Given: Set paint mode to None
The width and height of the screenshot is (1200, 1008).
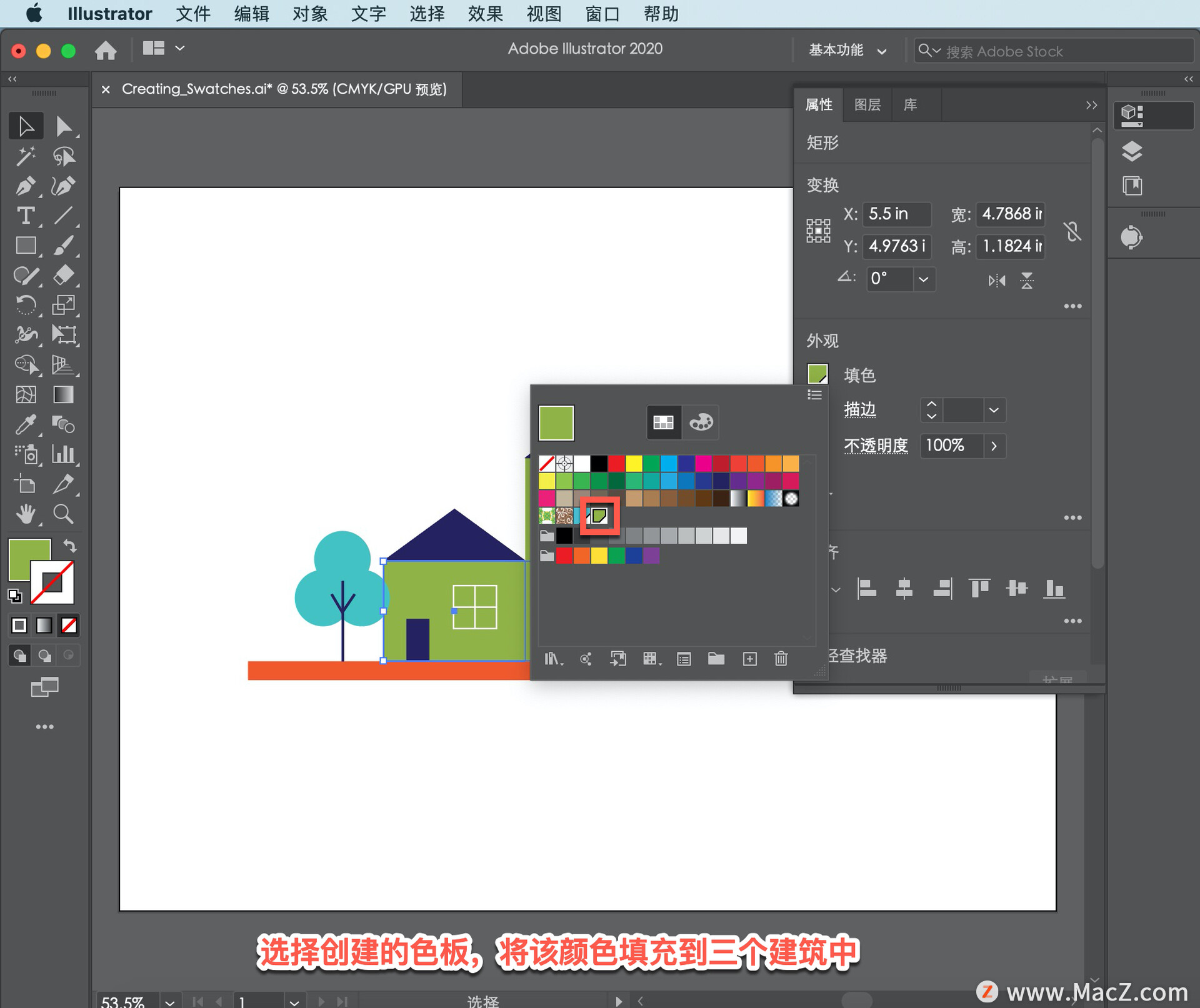Looking at the screenshot, I should (x=69, y=625).
